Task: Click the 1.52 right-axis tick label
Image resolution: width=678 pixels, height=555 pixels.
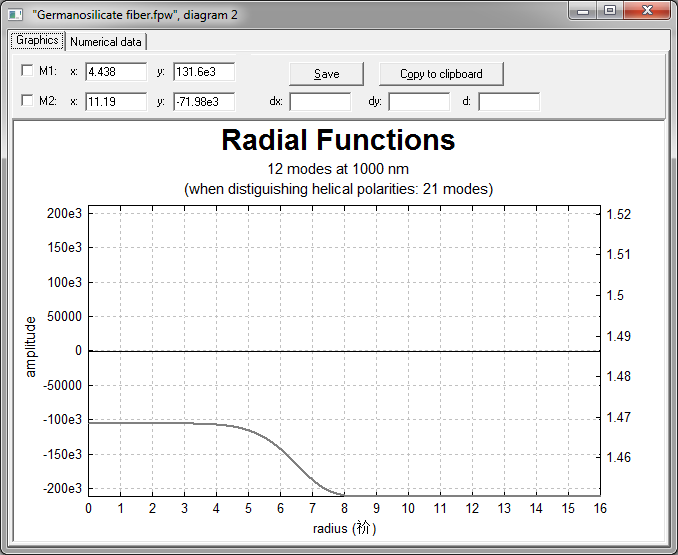Action: point(619,214)
